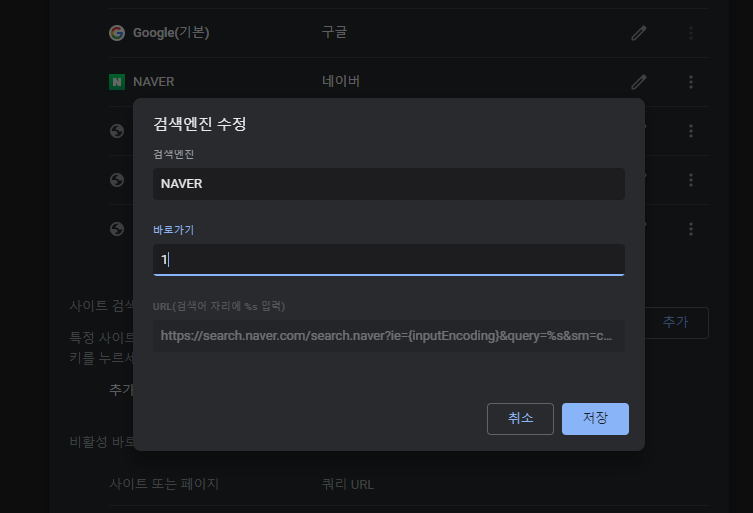Open more options for third search engine row
The height and width of the screenshot is (513, 753).
[x=691, y=131]
